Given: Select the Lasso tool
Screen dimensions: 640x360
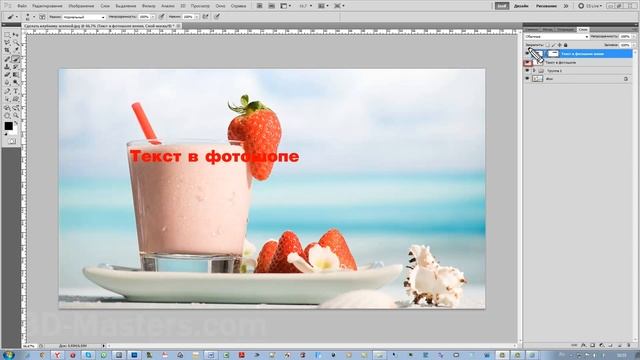Looking at the screenshot, I should tap(7, 43).
